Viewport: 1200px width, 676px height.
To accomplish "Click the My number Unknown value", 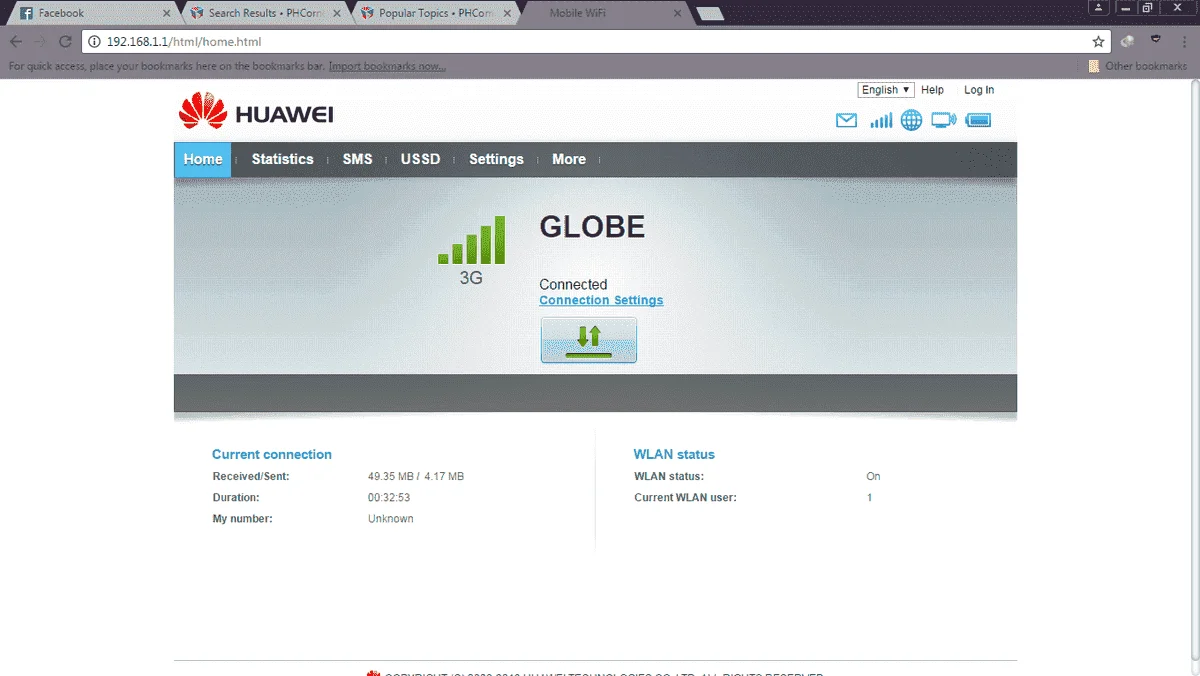I will [390, 519].
